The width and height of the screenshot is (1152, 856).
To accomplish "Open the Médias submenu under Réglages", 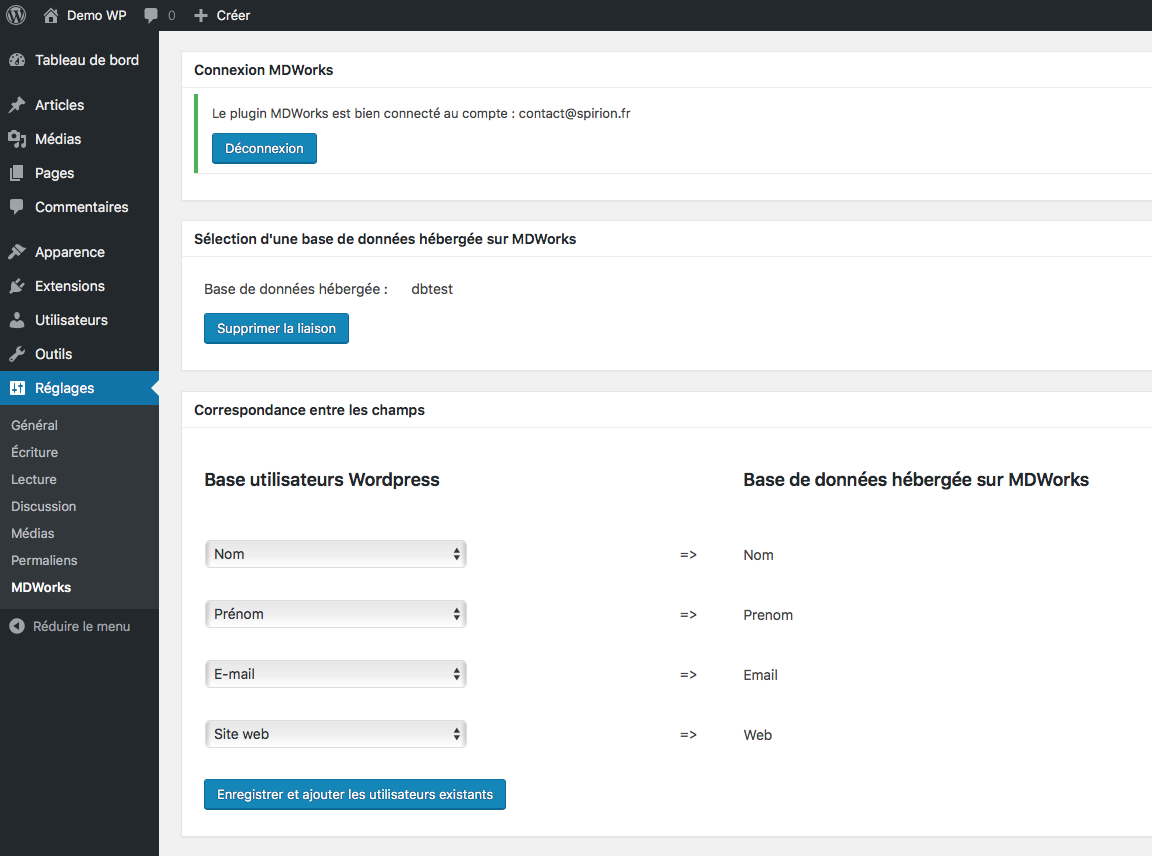I will coord(33,533).
